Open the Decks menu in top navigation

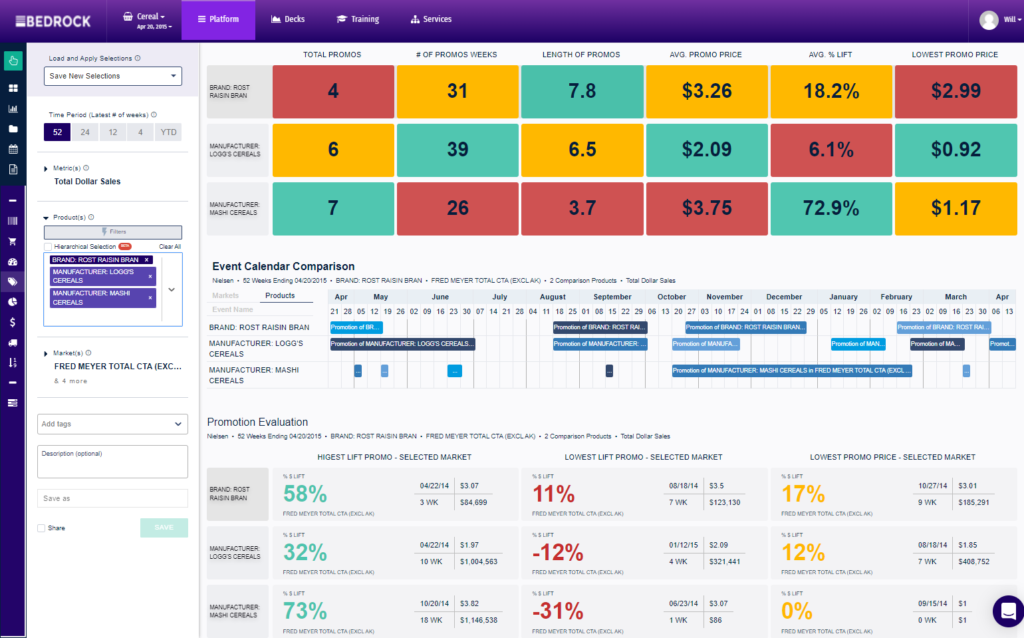click(x=288, y=18)
